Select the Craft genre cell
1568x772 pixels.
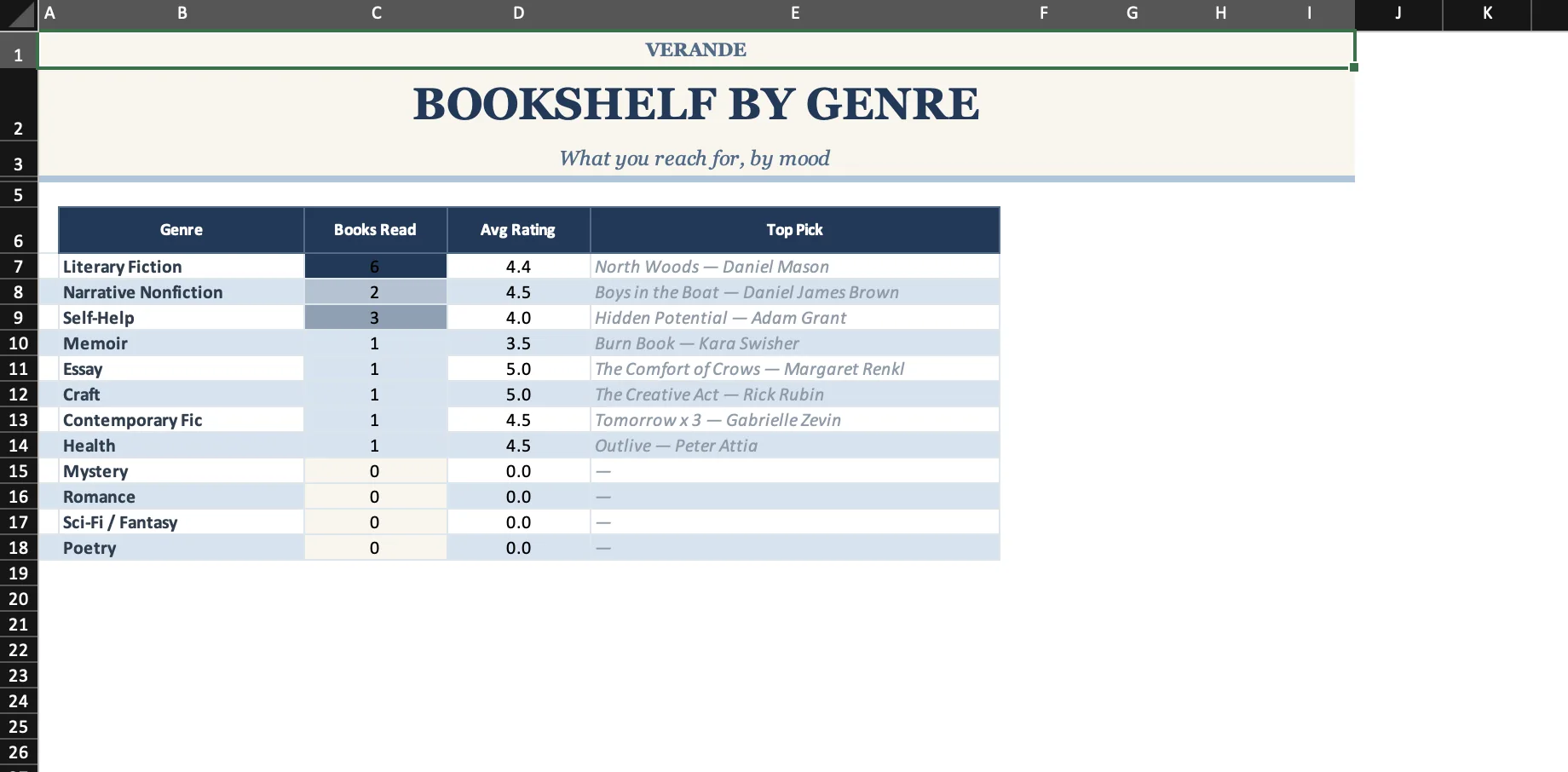click(x=182, y=395)
